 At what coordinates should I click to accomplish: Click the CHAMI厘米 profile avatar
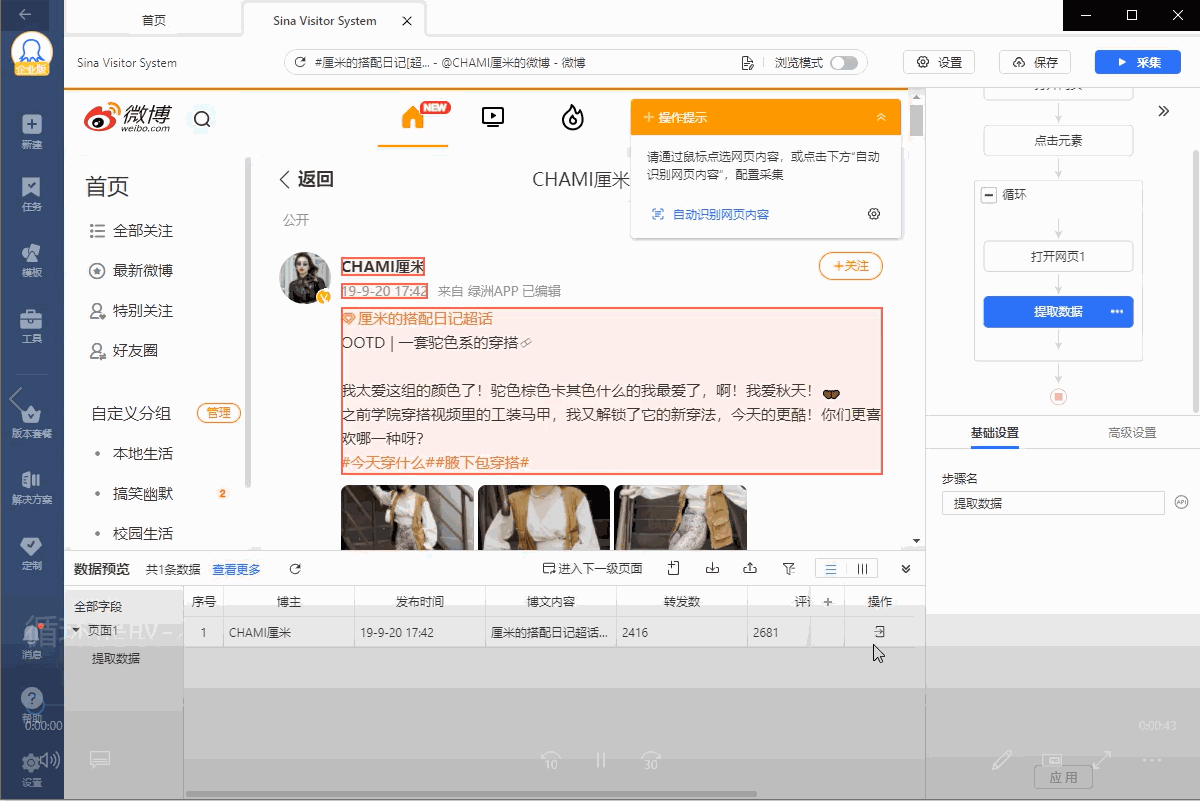[305, 277]
